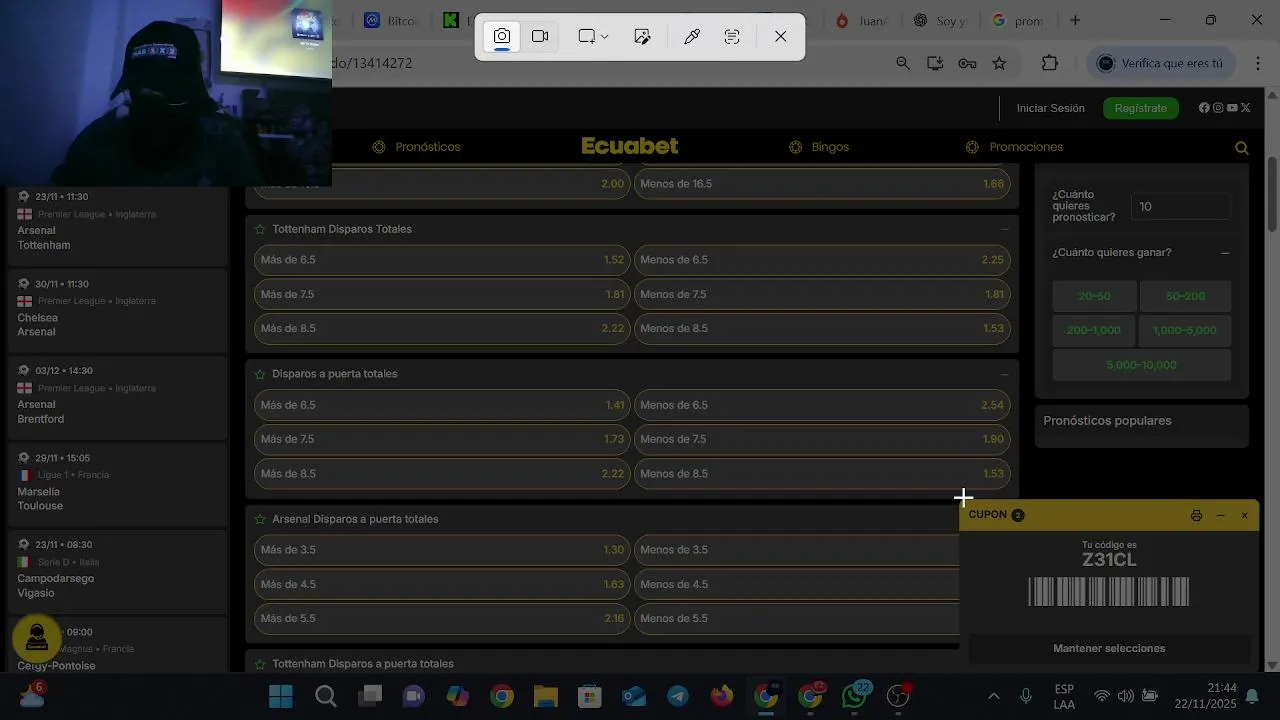Close the snipping toolbar with the X

(x=781, y=36)
